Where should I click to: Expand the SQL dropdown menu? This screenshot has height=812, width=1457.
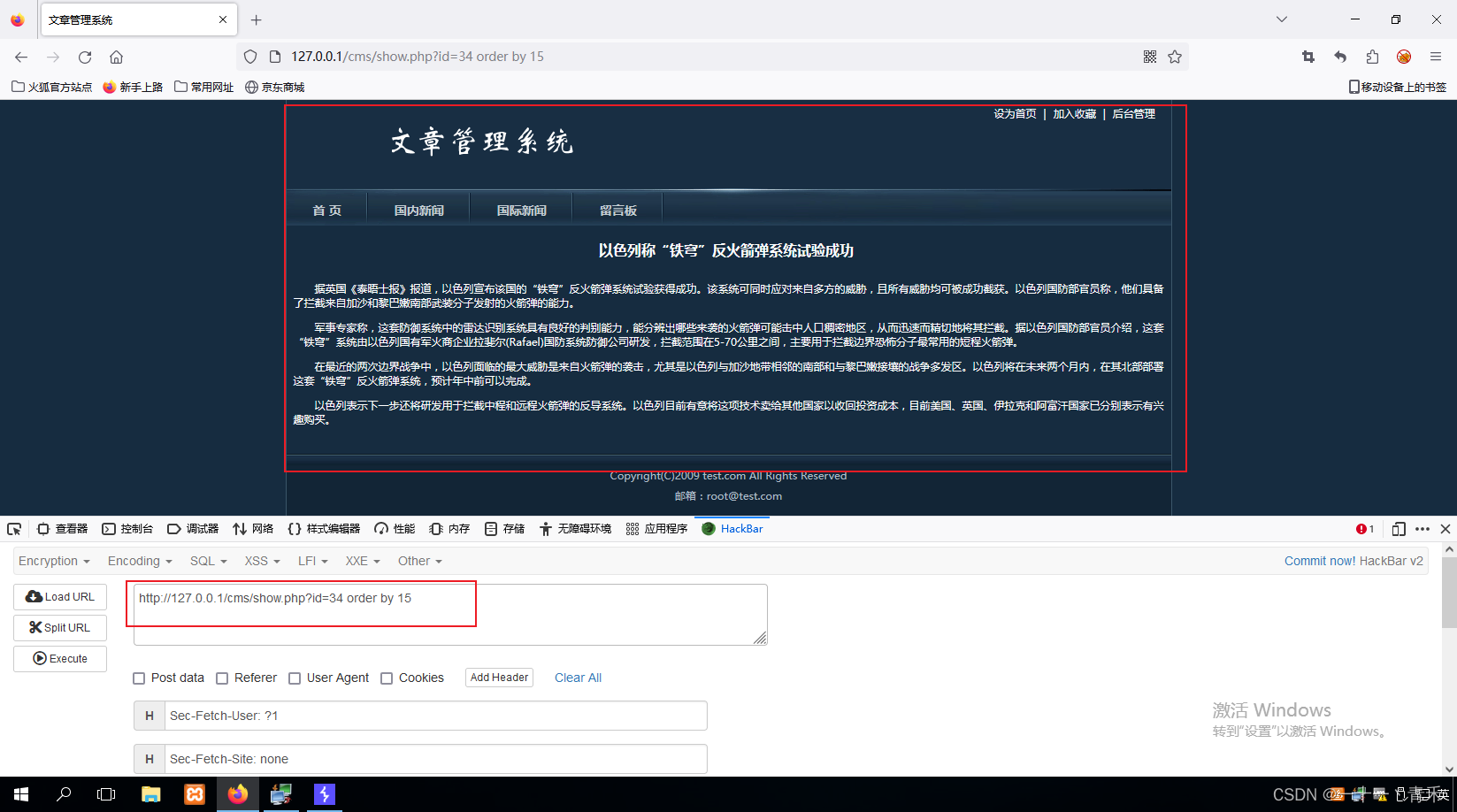(209, 561)
